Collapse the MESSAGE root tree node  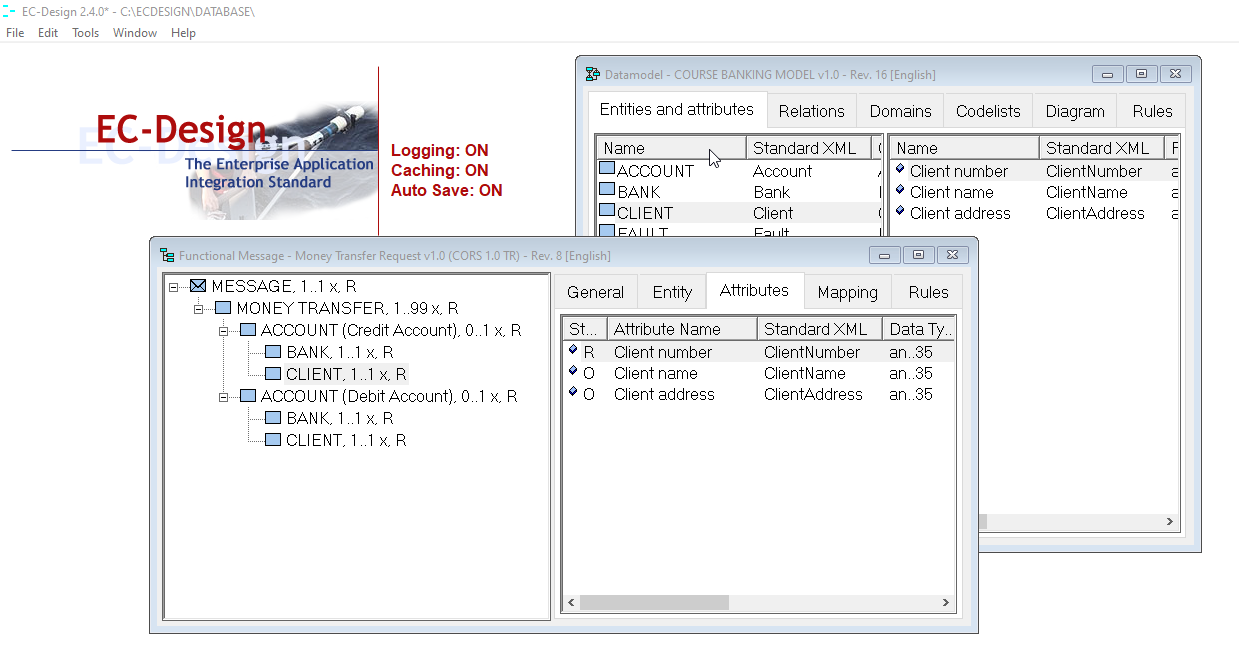click(x=174, y=287)
